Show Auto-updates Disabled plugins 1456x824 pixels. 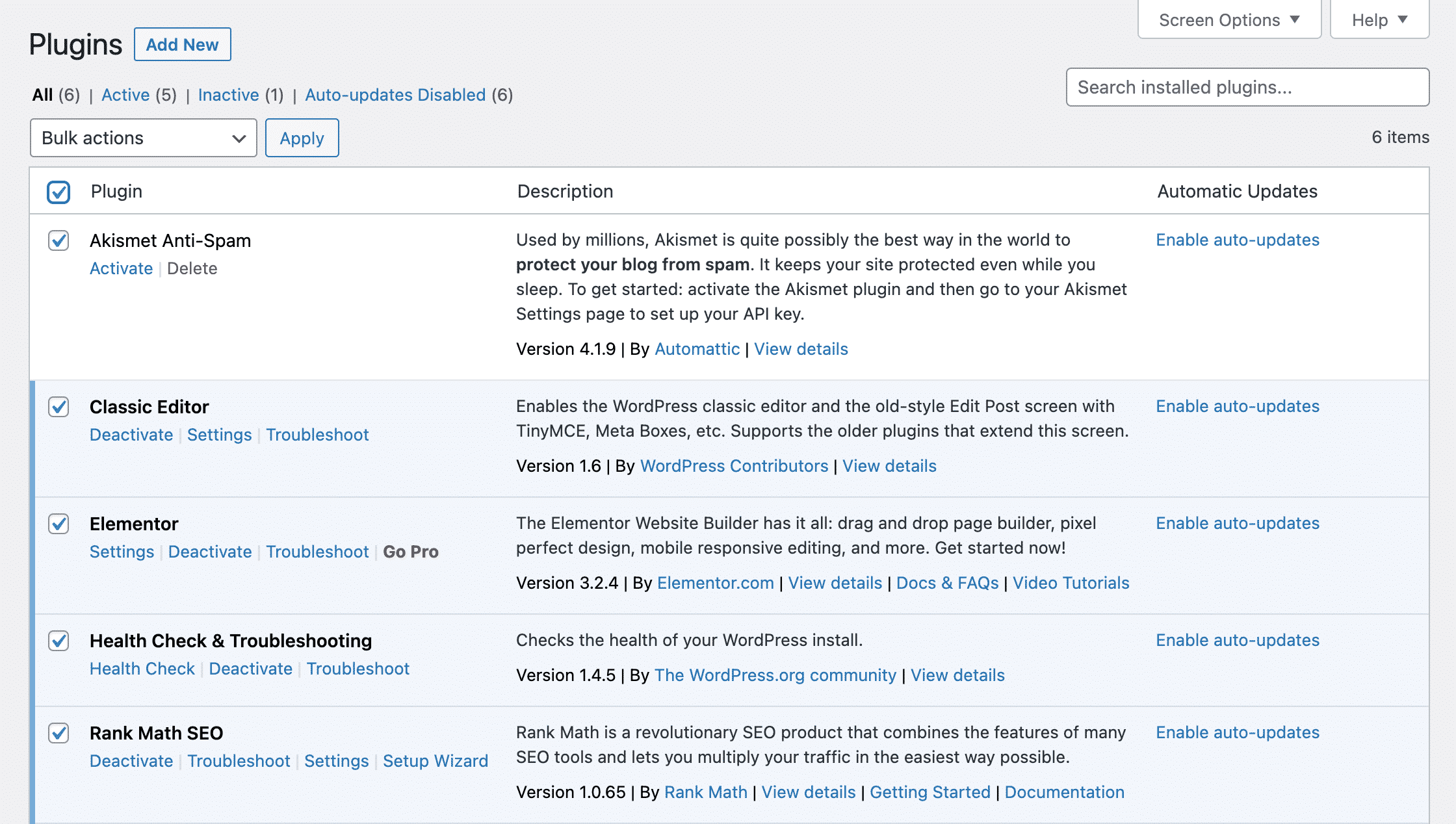395,95
